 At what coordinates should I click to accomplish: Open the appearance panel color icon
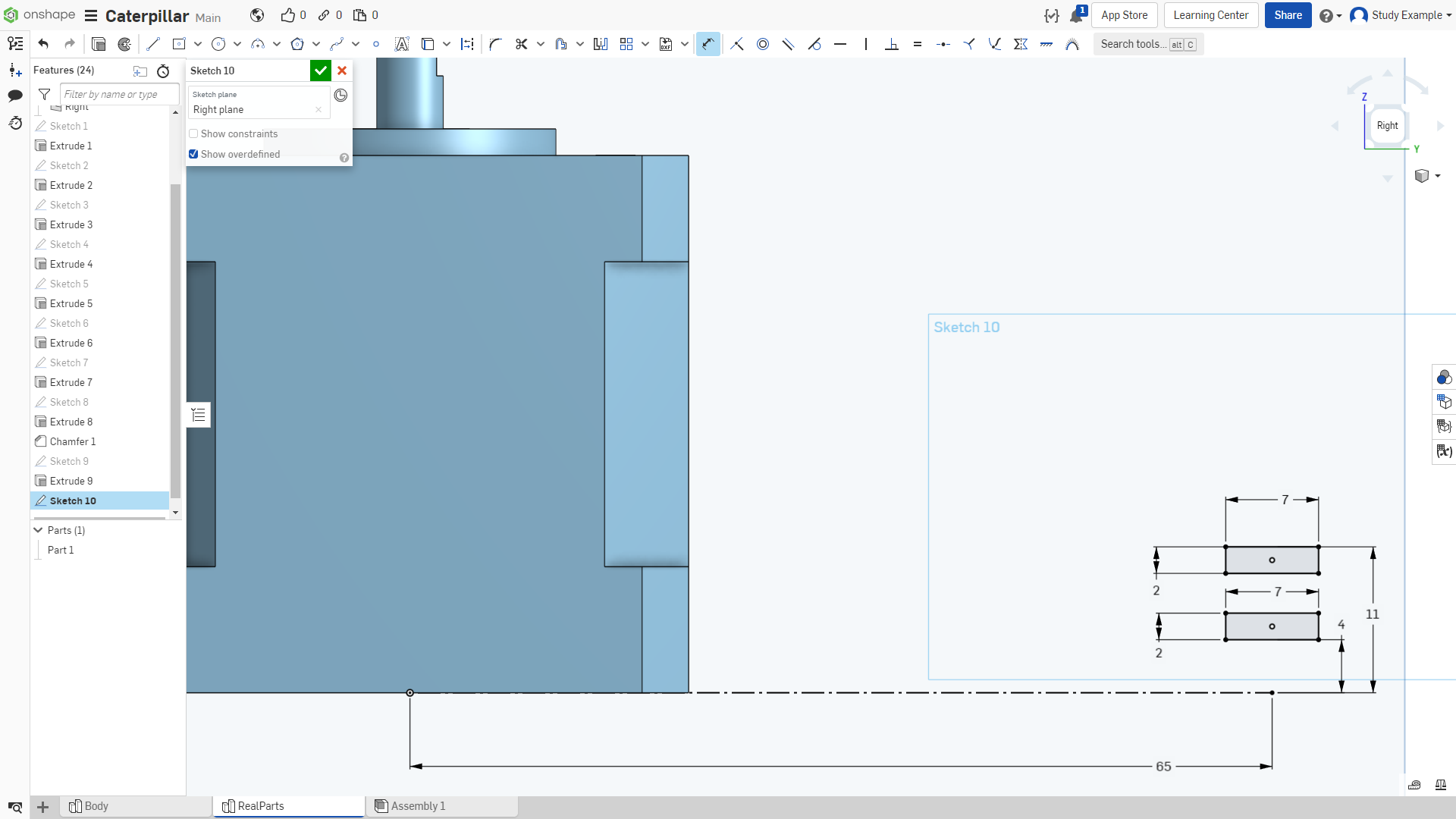1444,377
